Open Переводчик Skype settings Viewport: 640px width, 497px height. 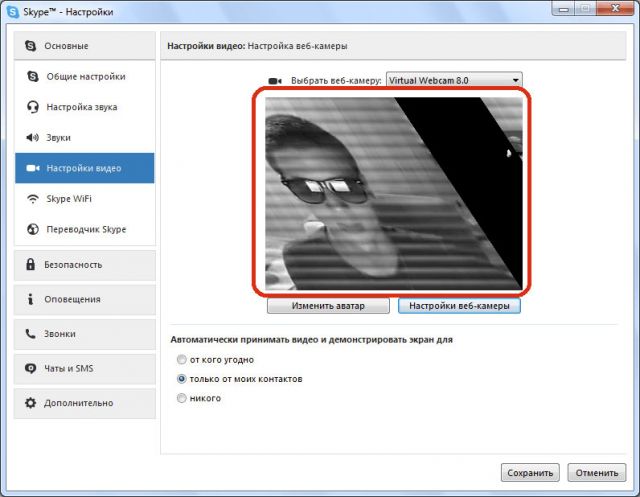(85, 229)
